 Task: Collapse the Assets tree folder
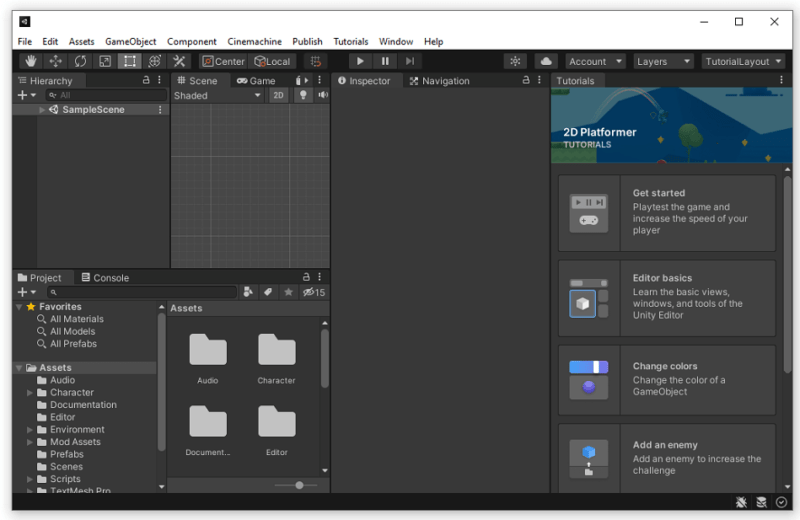click(19, 367)
